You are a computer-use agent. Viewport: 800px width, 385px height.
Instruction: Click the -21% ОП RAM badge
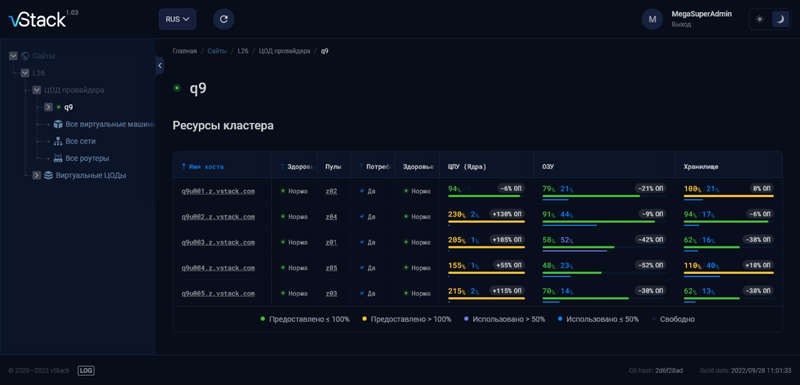(651, 188)
